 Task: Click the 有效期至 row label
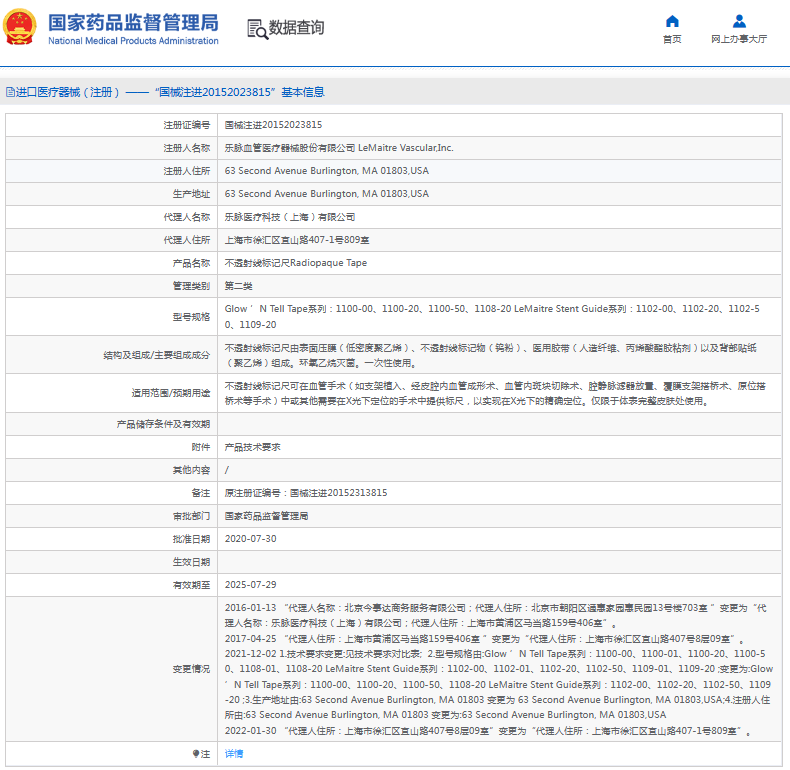point(191,585)
